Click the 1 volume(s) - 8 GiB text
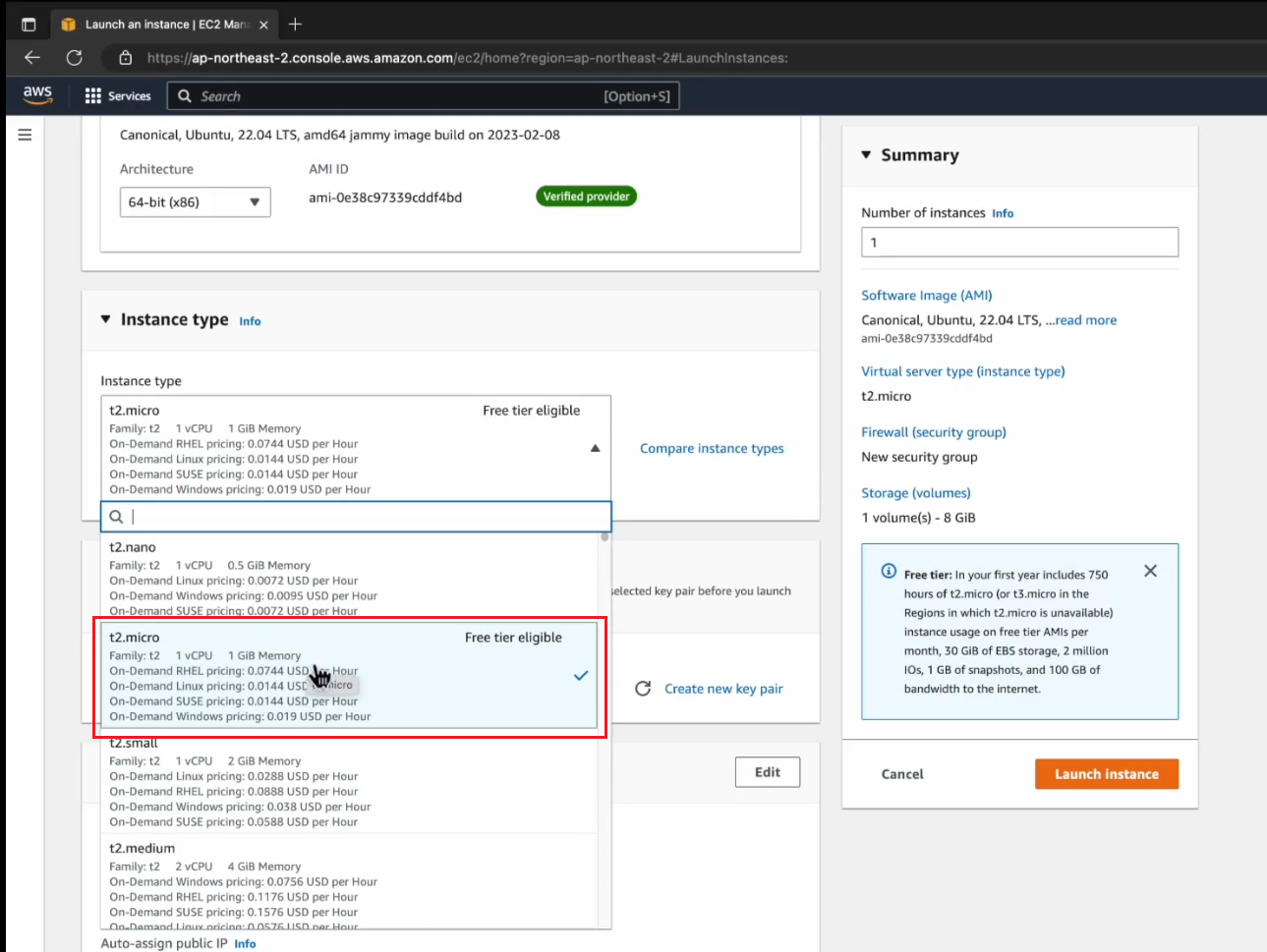This screenshot has width=1267, height=952. coord(918,518)
